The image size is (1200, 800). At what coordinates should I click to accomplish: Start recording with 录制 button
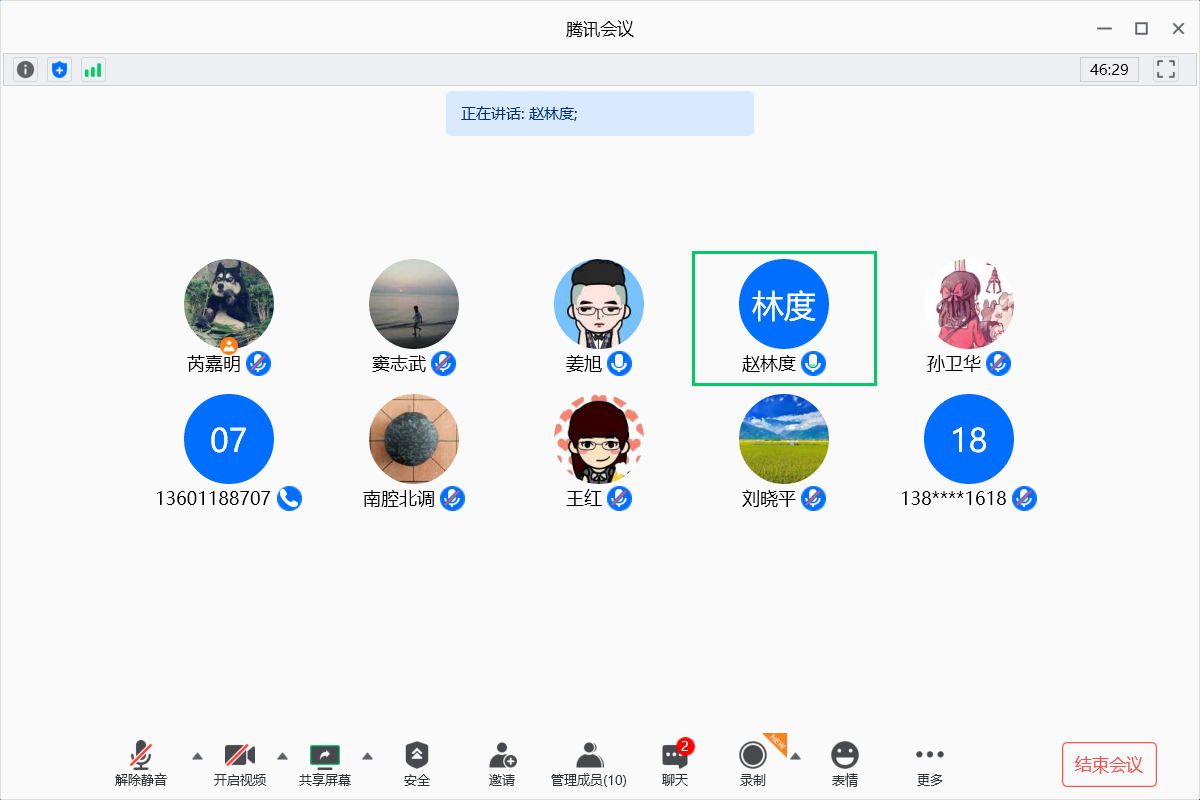coord(753,764)
